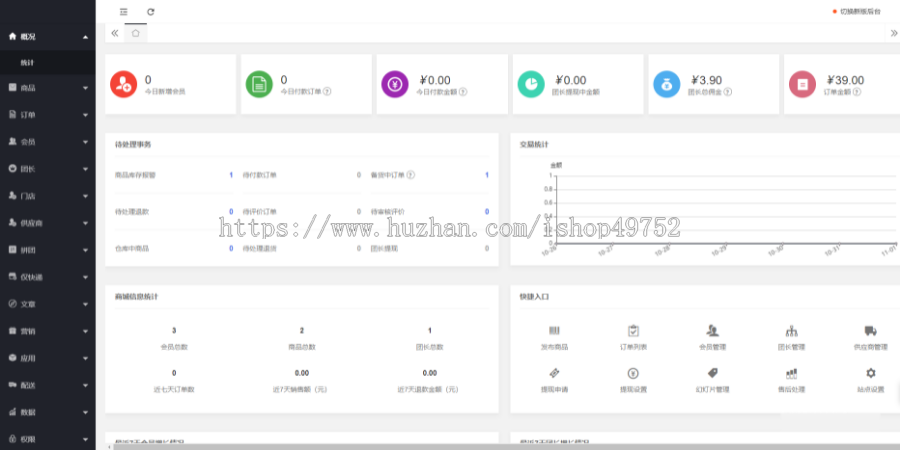Click the refresh icon in top bar
The image size is (900, 450).
point(150,11)
